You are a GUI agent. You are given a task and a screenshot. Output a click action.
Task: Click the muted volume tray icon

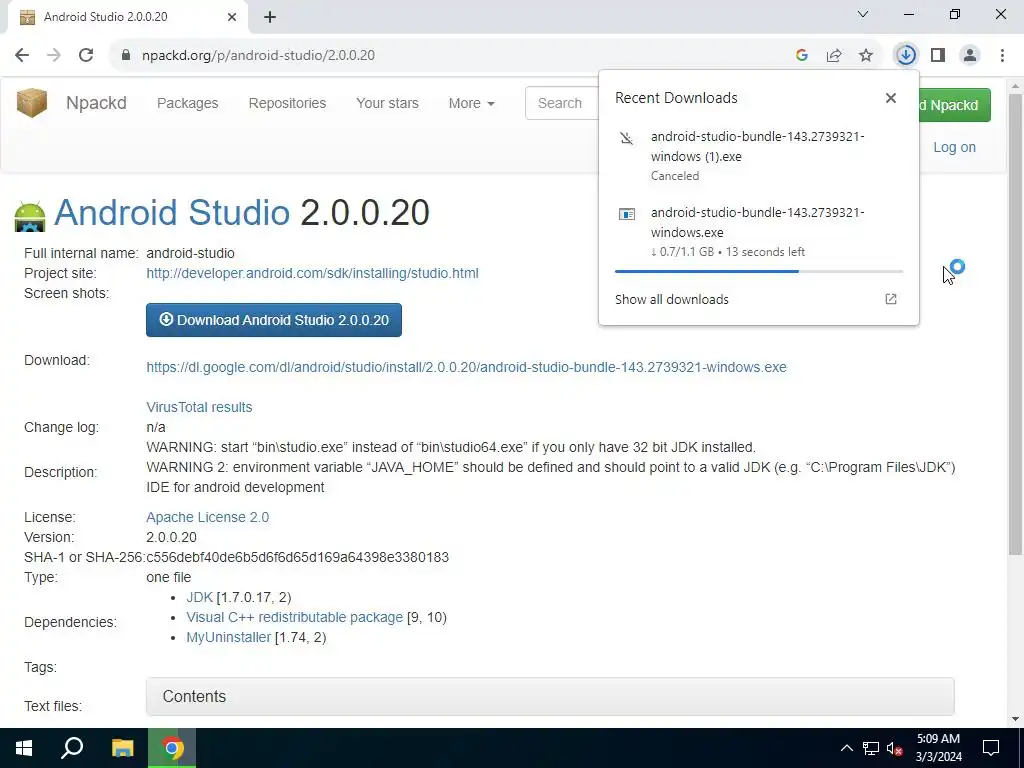[894, 748]
